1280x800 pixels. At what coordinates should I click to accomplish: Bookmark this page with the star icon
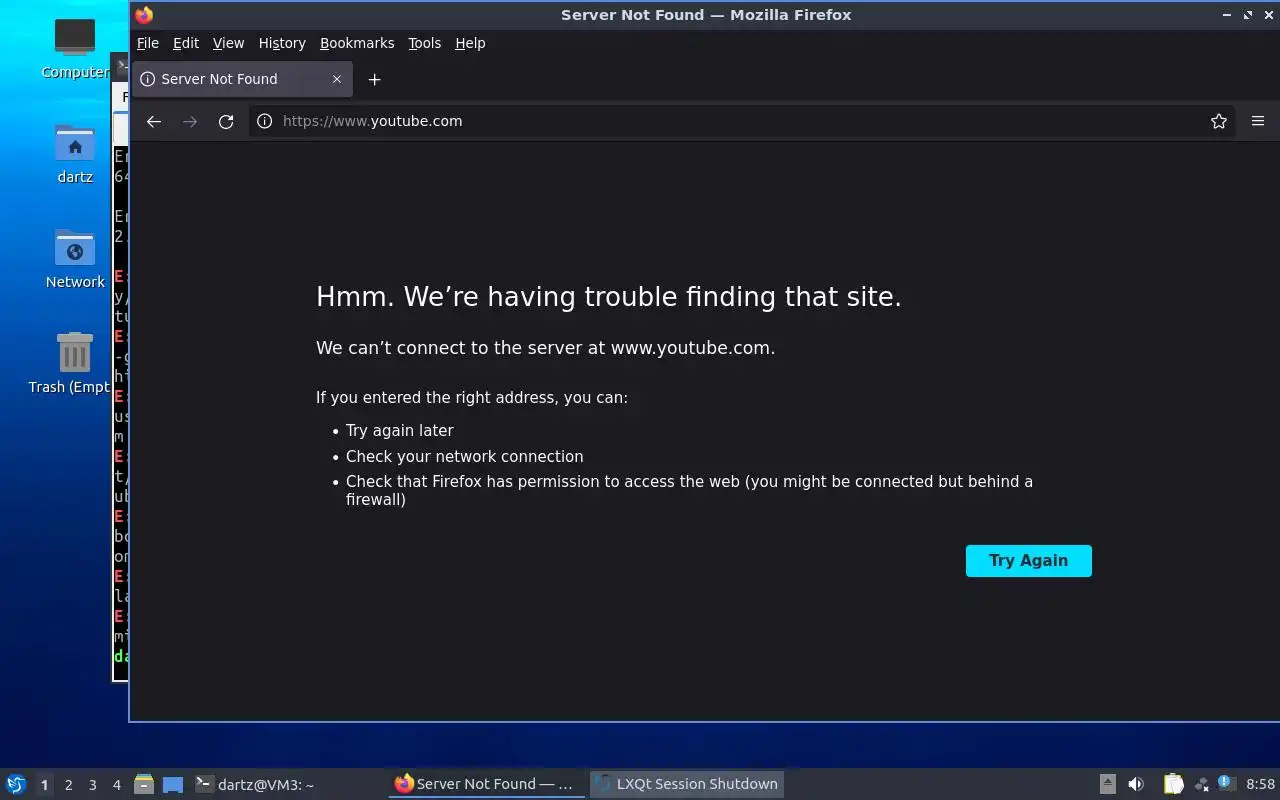pos(1218,121)
